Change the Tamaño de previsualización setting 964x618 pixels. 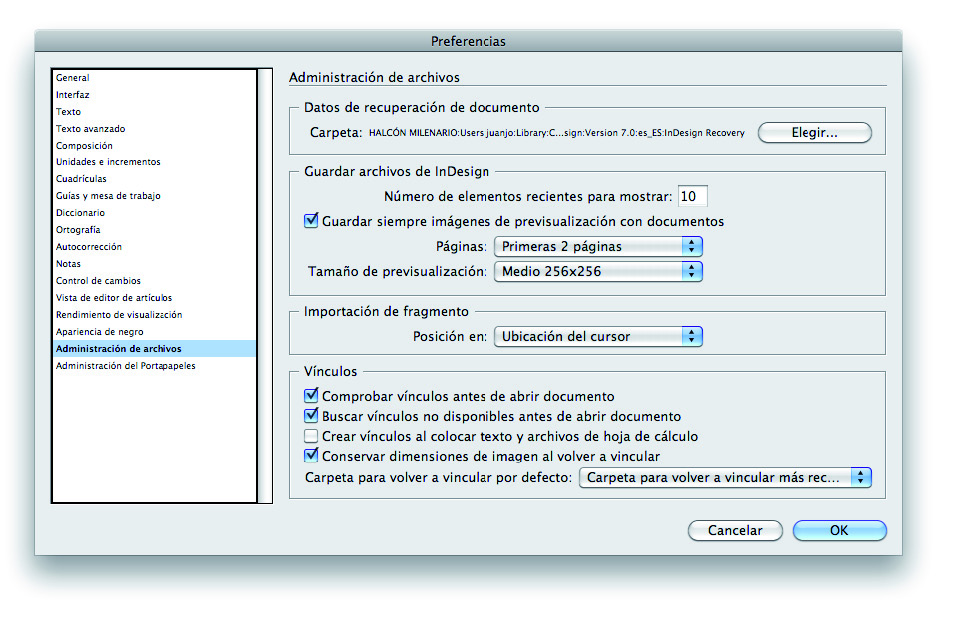598,271
